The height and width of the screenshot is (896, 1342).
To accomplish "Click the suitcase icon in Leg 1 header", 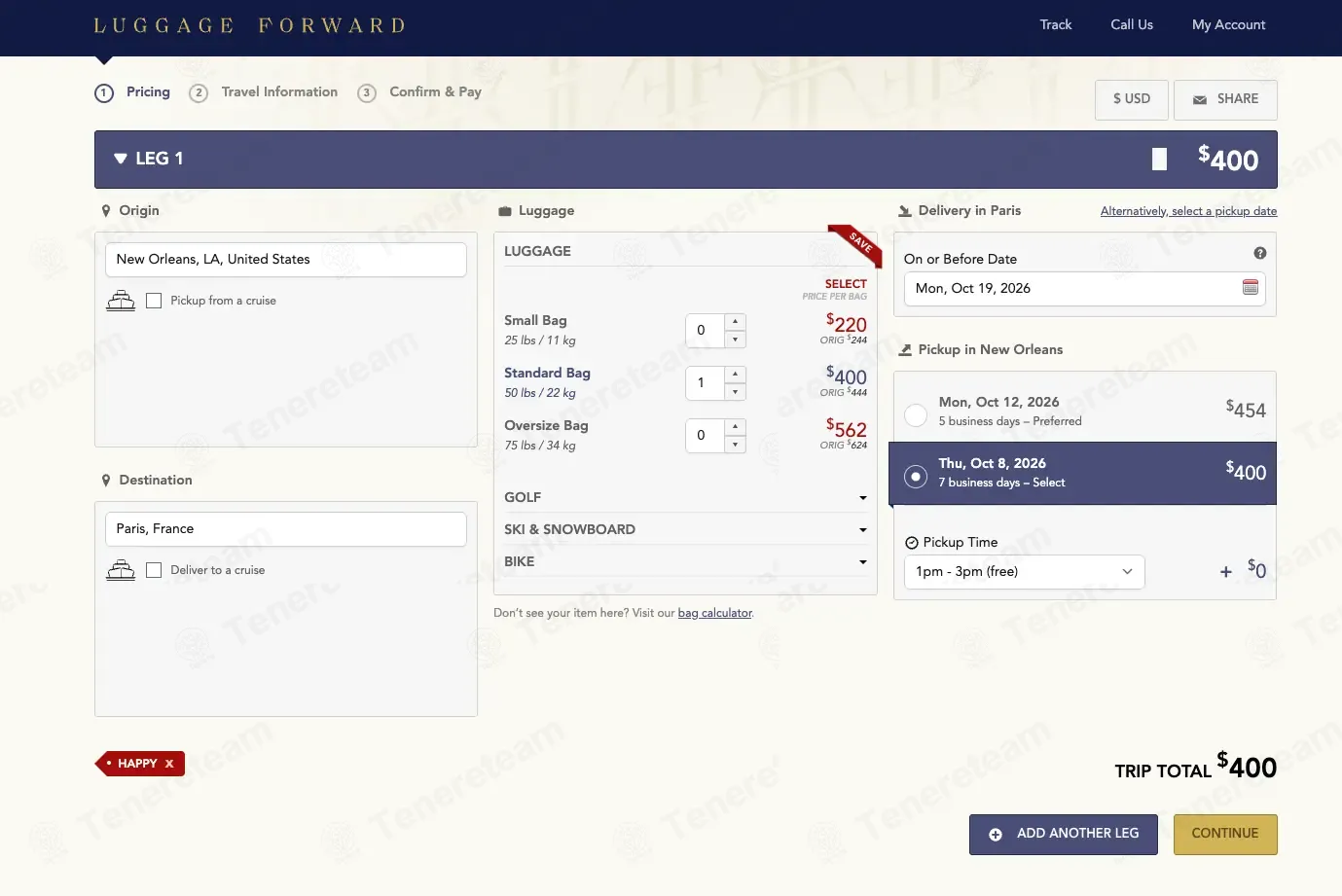I will tap(1159, 160).
